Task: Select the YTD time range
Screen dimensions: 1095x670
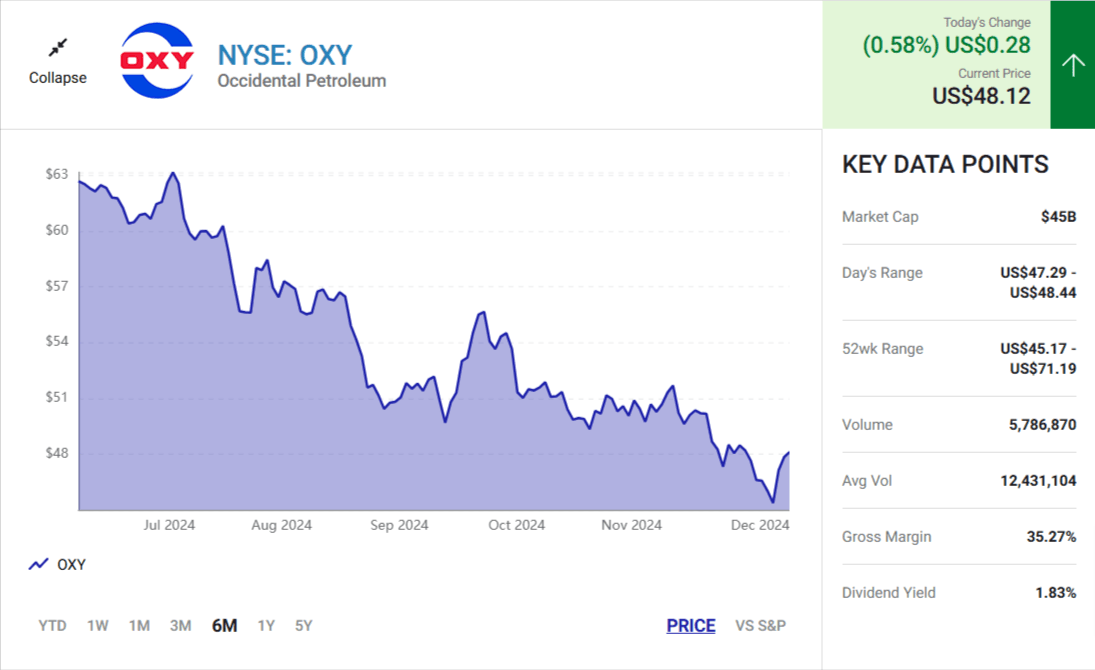Action: click(x=52, y=626)
